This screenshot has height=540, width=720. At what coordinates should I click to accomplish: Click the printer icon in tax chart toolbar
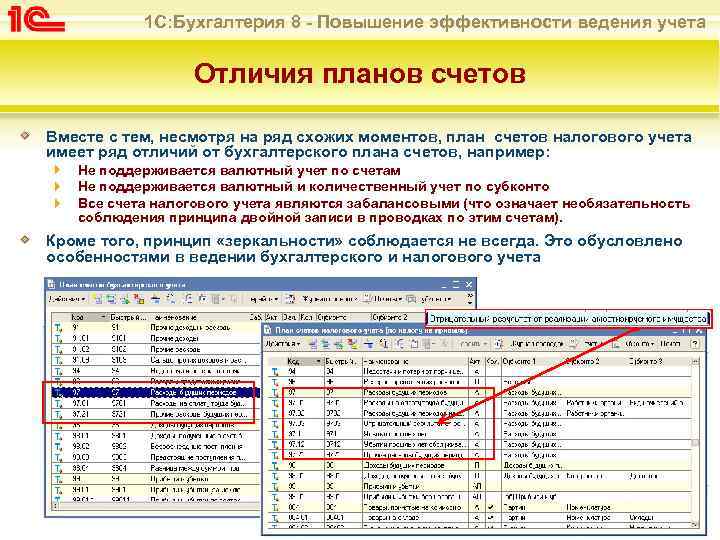572,343
